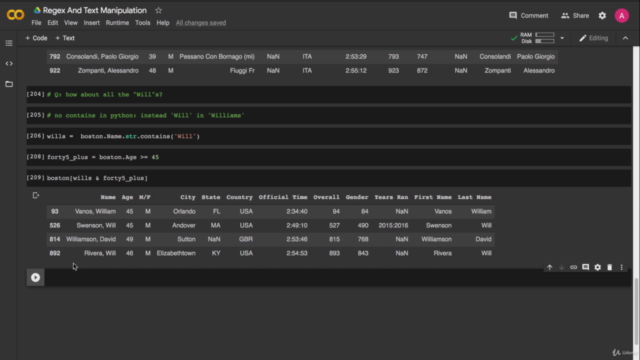
Task: Copy link to cell icon
Action: pos(573,267)
